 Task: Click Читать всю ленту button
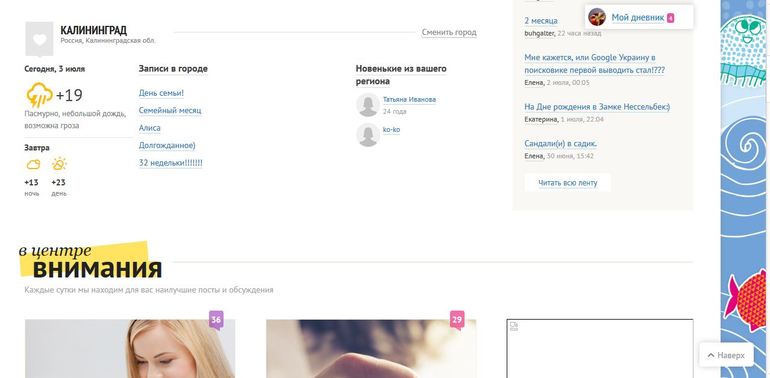pos(568,183)
